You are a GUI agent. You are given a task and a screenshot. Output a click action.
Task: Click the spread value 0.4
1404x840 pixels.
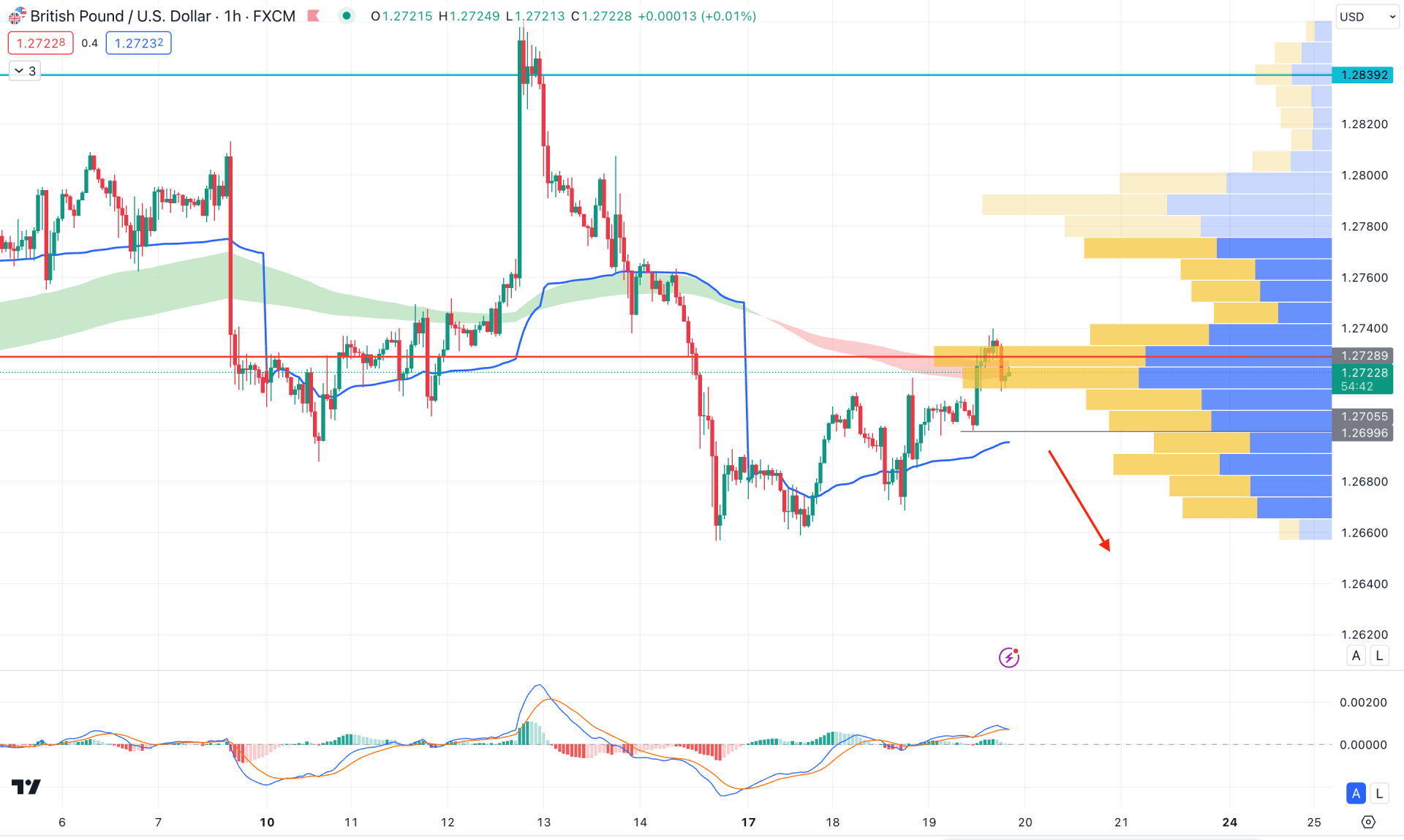pos(89,43)
